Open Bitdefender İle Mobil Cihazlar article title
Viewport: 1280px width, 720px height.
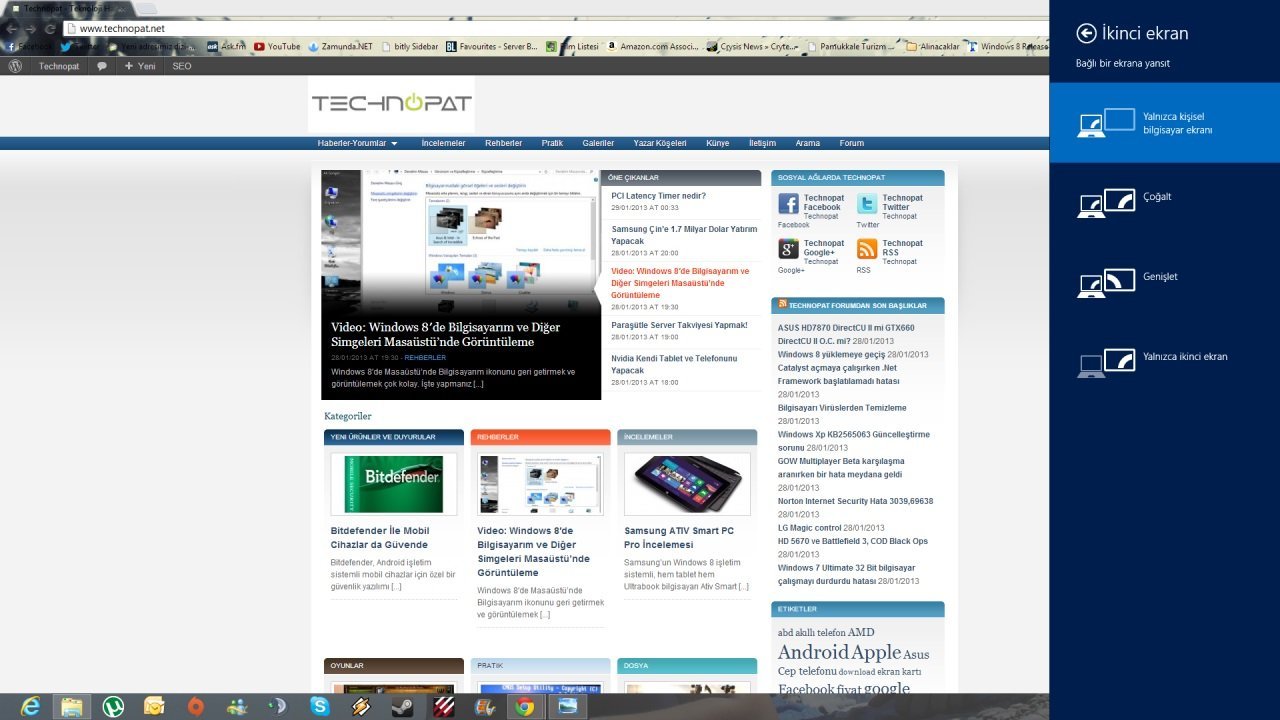tap(380, 538)
